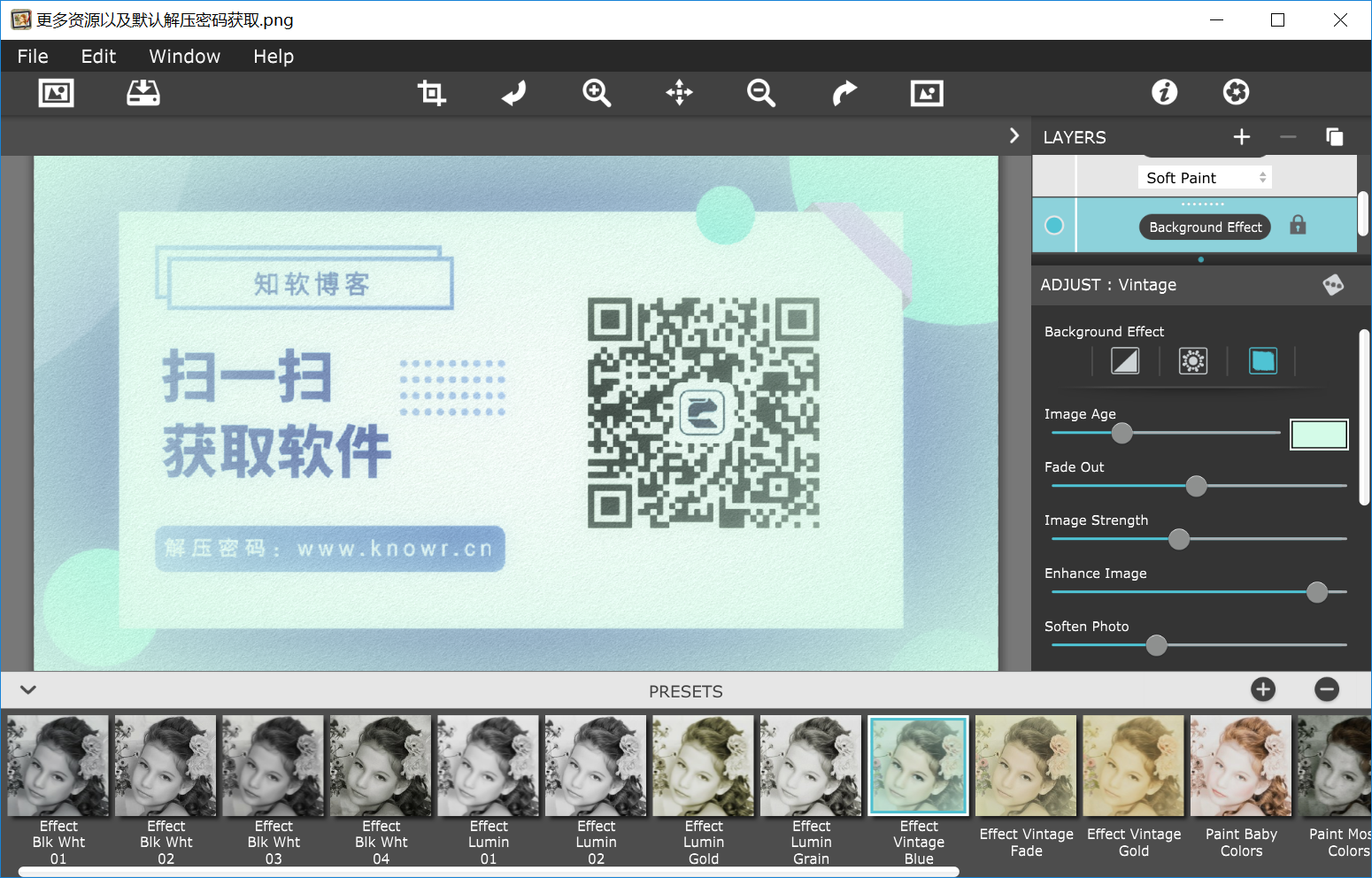Click the redo arrow icon
The image size is (1372, 878).
[x=844, y=92]
